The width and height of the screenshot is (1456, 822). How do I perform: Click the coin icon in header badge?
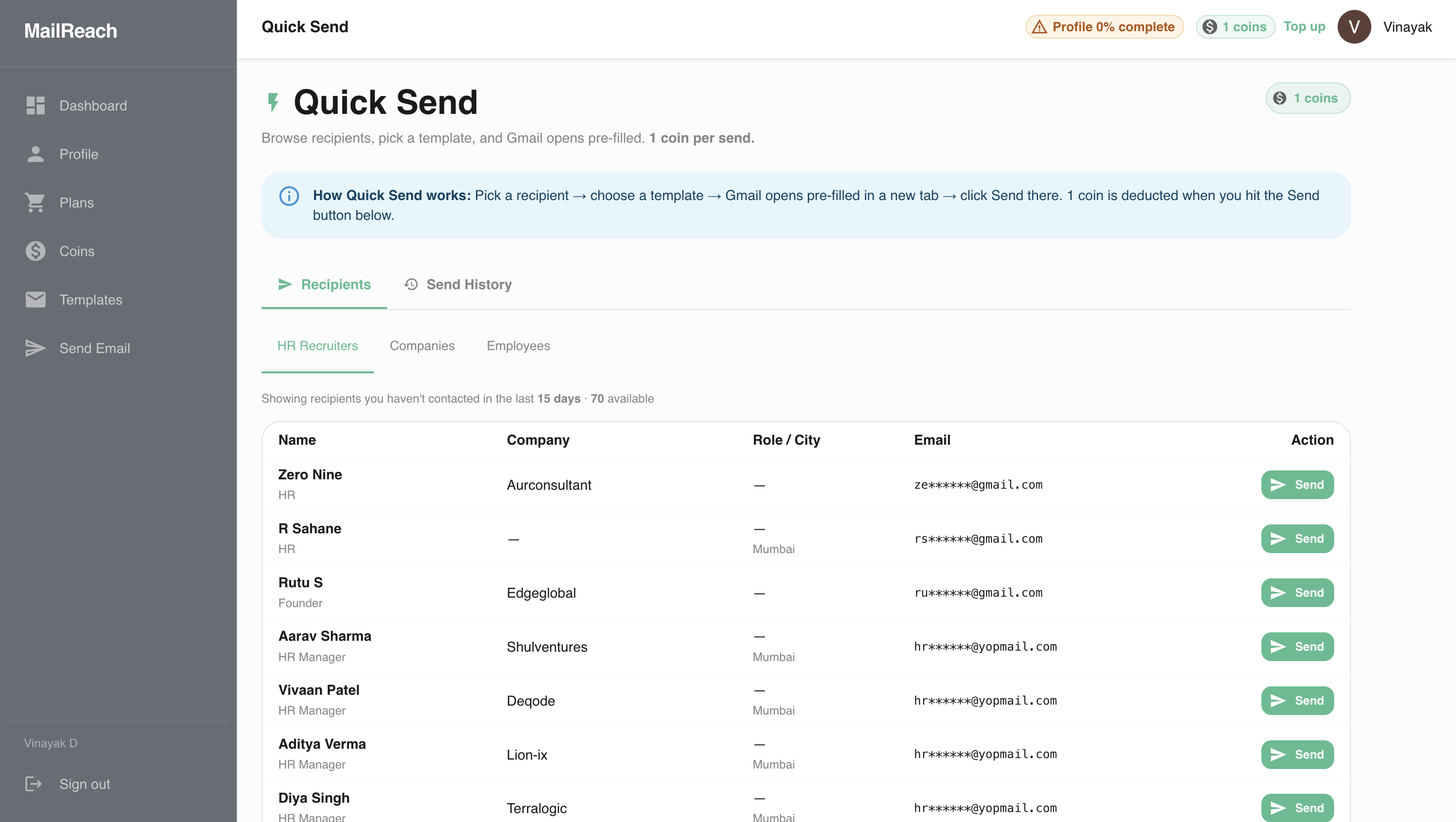pyautogui.click(x=1209, y=27)
